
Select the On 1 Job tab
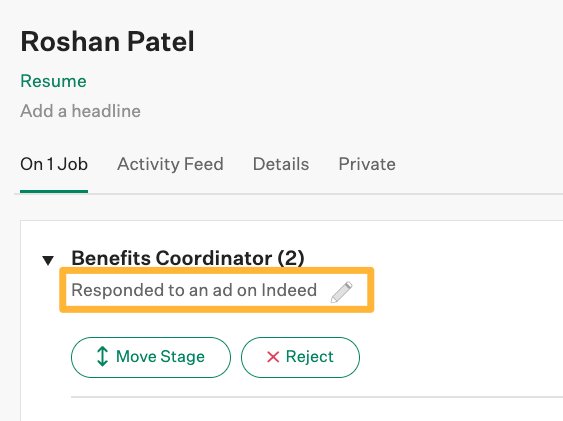point(54,164)
